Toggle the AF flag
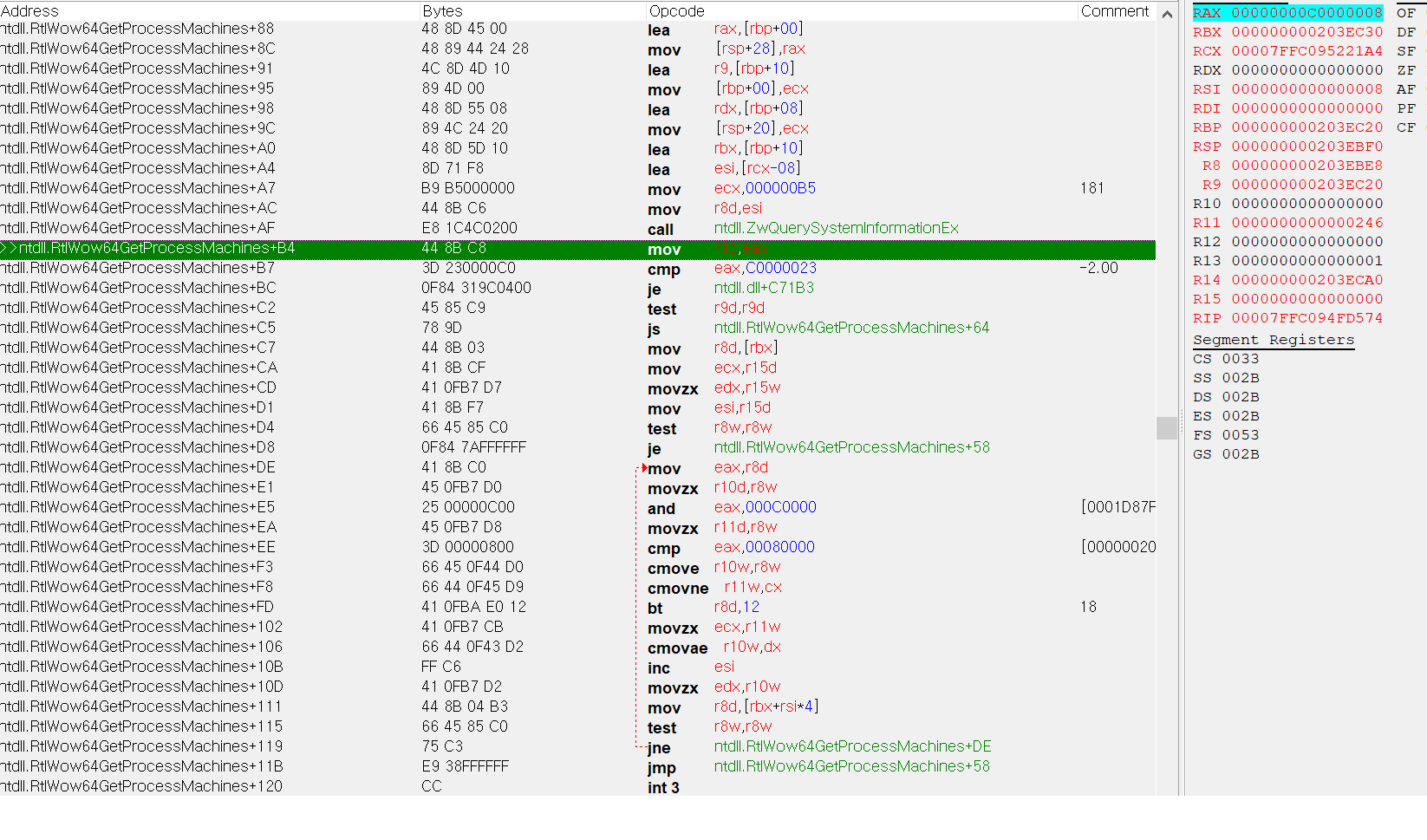Image resolution: width=1427 pixels, height=840 pixels. pyautogui.click(x=1407, y=89)
